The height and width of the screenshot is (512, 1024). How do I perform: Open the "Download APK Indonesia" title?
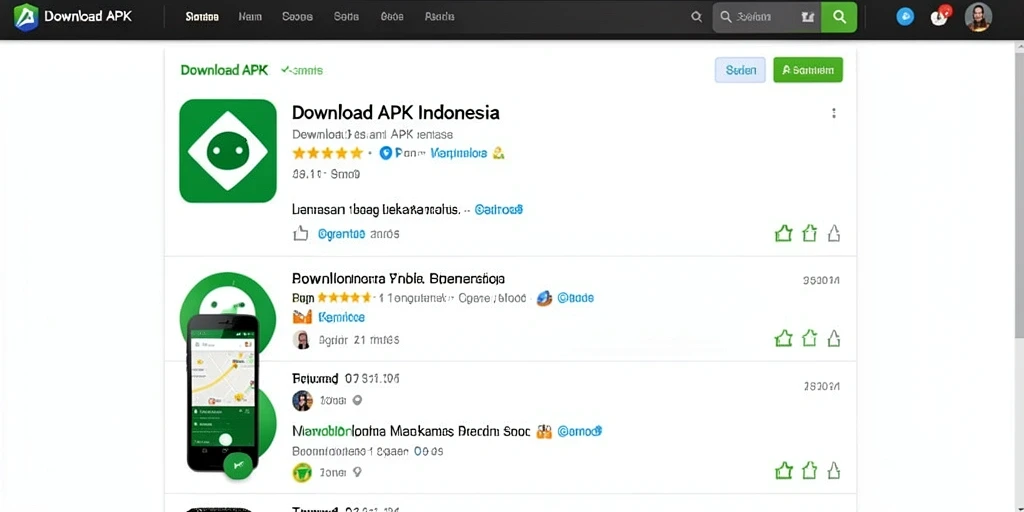[x=396, y=112]
